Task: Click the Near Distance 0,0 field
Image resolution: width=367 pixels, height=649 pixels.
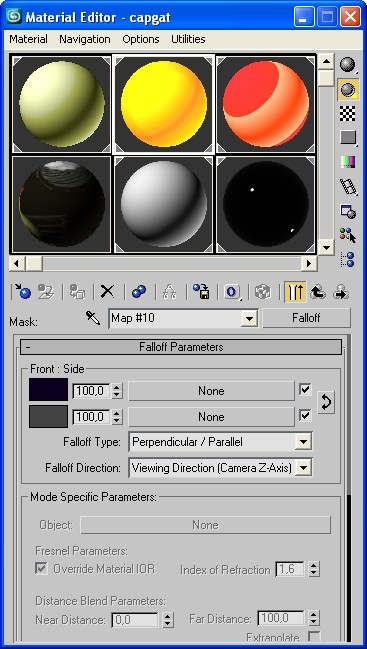Action: pyautogui.click(x=135, y=620)
